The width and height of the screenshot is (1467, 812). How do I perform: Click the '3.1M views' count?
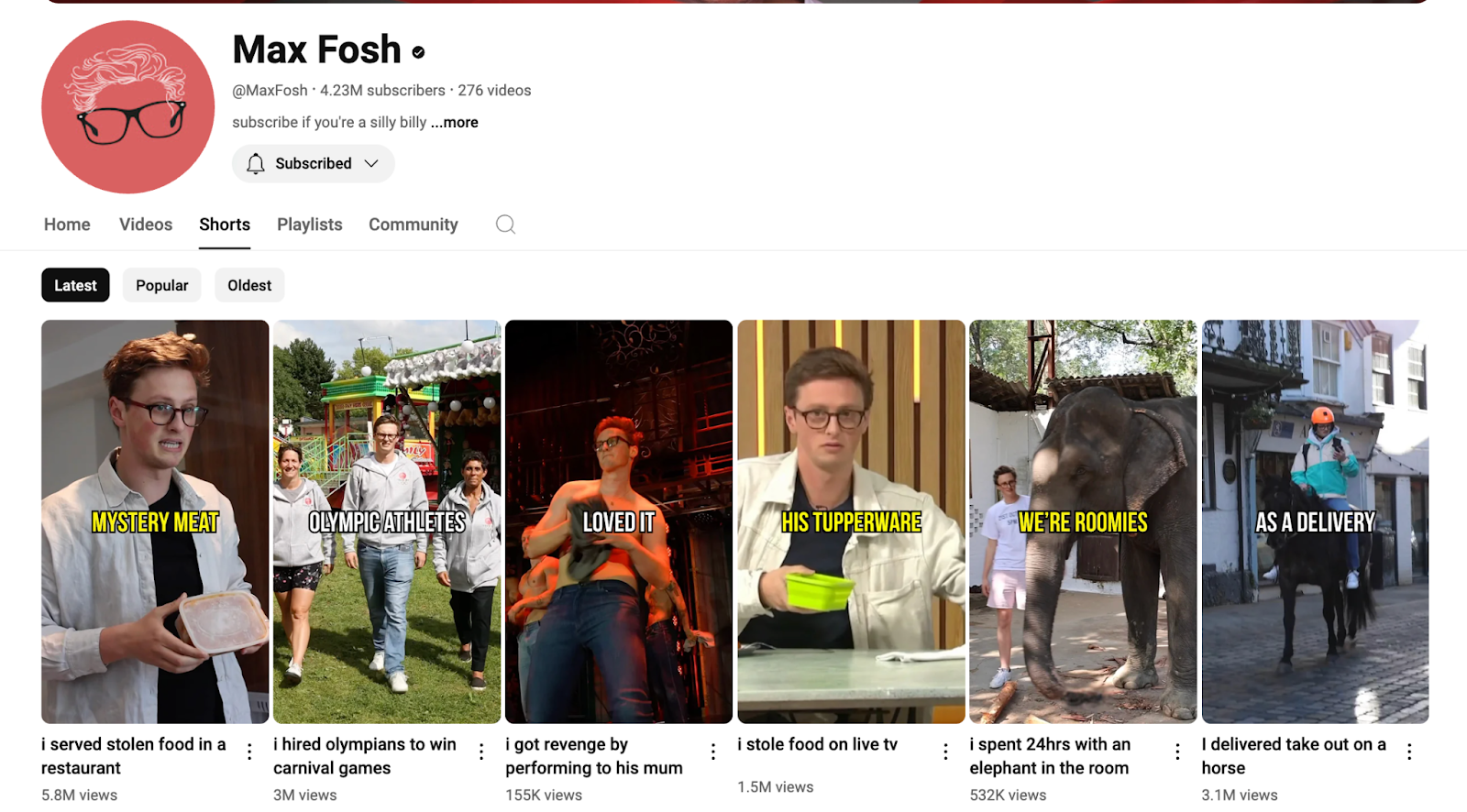1240,795
